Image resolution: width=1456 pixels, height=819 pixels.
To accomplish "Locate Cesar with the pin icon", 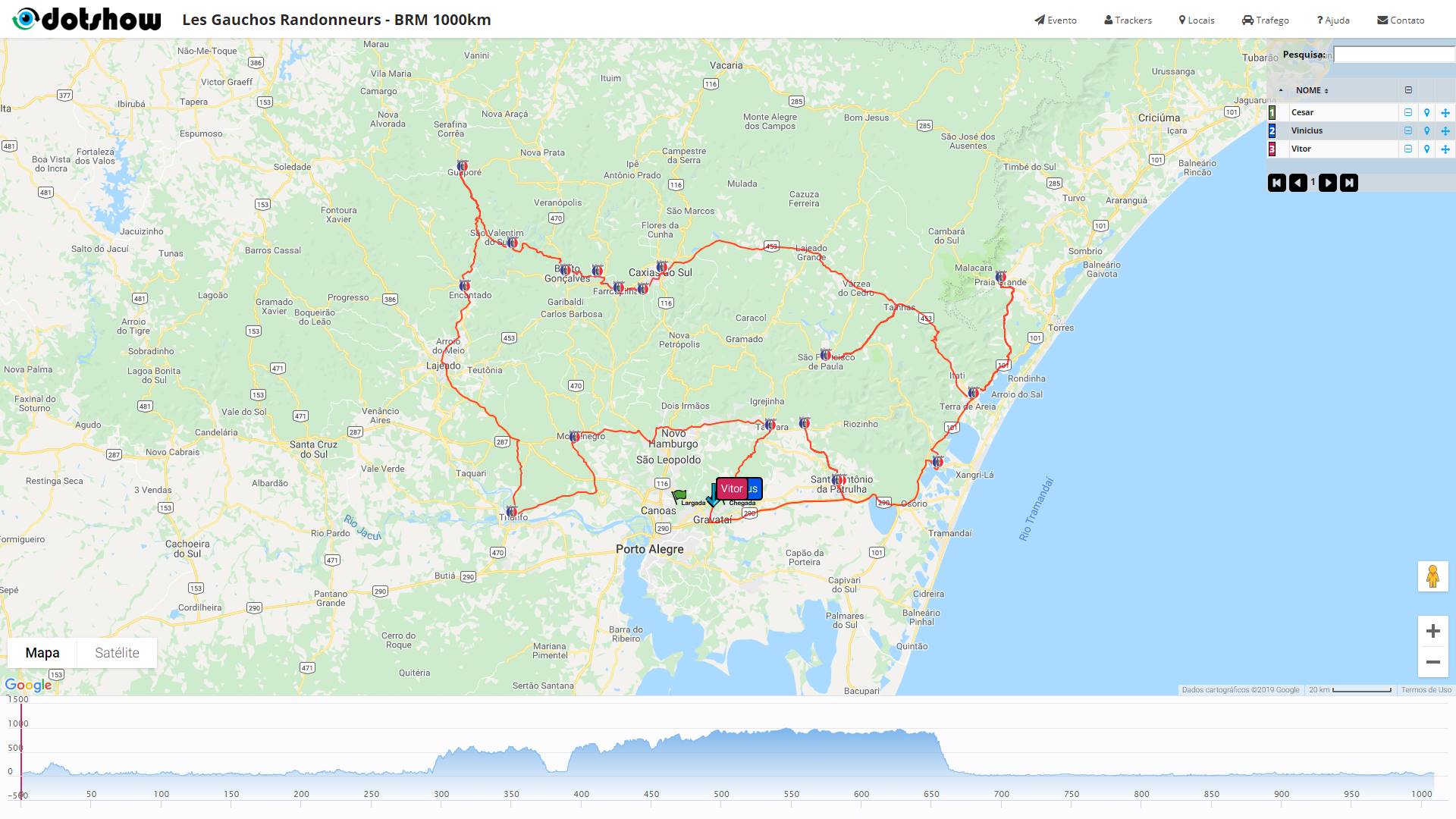I will [x=1426, y=112].
